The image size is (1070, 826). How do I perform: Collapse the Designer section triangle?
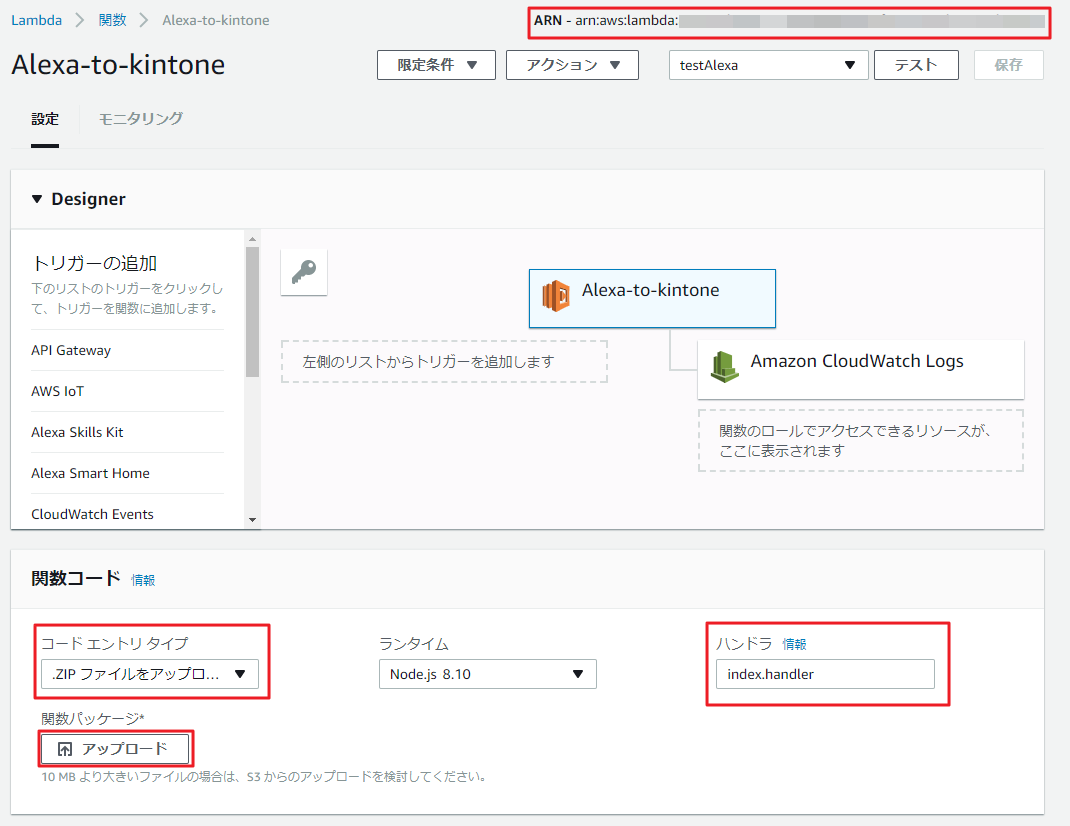point(37,199)
